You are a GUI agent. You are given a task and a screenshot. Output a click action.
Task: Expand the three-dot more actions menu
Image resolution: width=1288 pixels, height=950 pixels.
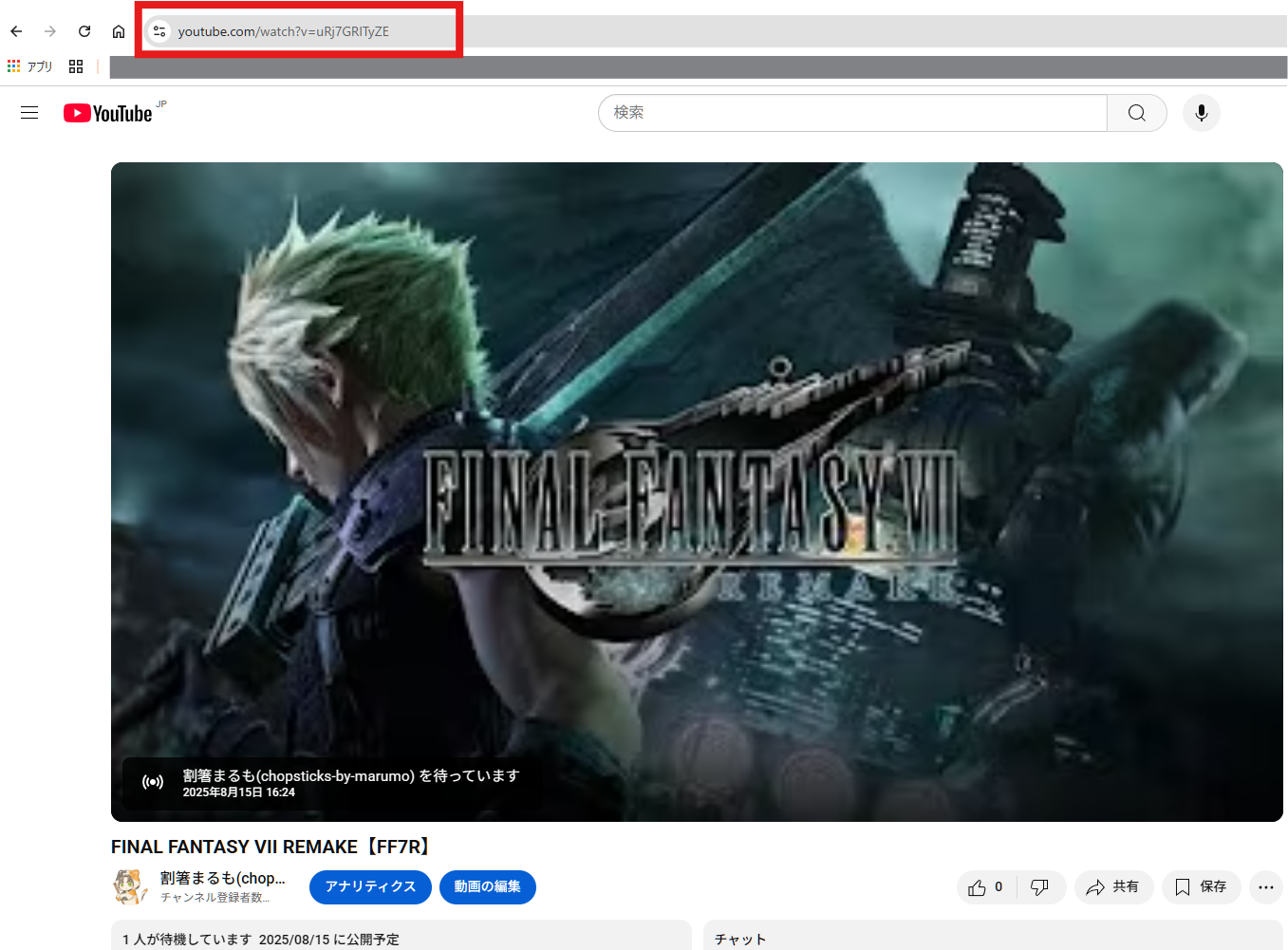tap(1265, 887)
